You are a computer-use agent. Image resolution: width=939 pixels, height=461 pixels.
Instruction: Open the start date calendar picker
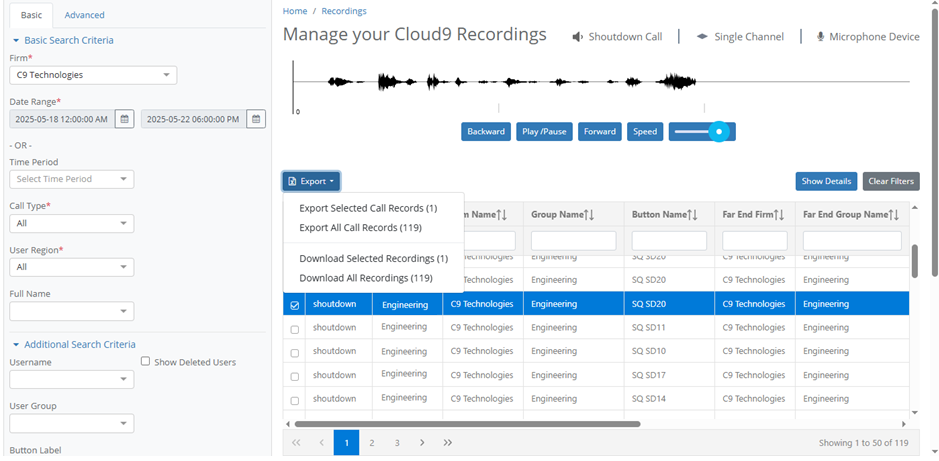point(125,119)
